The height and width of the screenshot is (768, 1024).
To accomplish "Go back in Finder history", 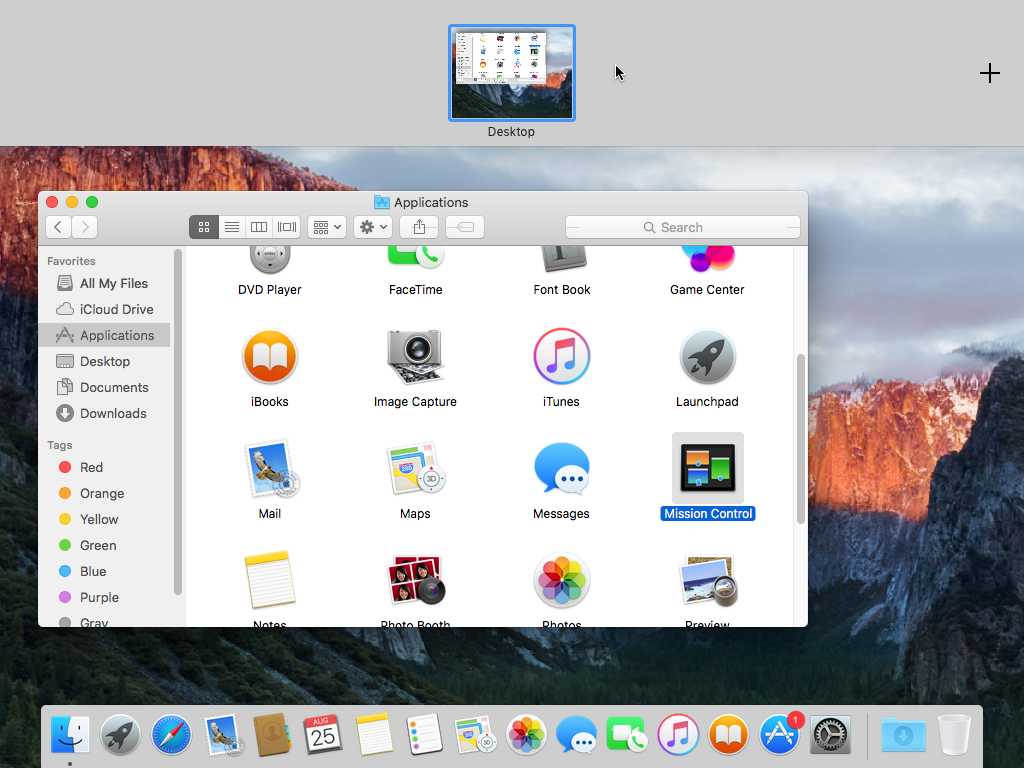I will click(59, 227).
